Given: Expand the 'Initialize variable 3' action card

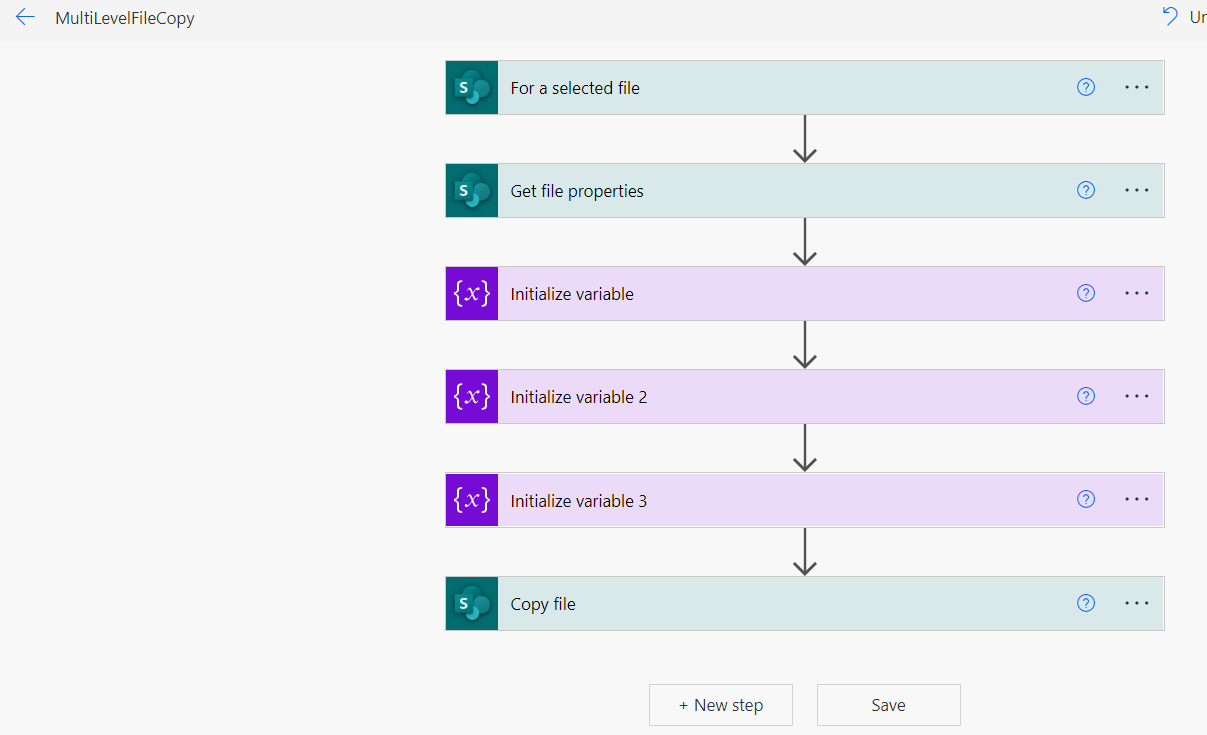Looking at the screenshot, I should 805,499.
